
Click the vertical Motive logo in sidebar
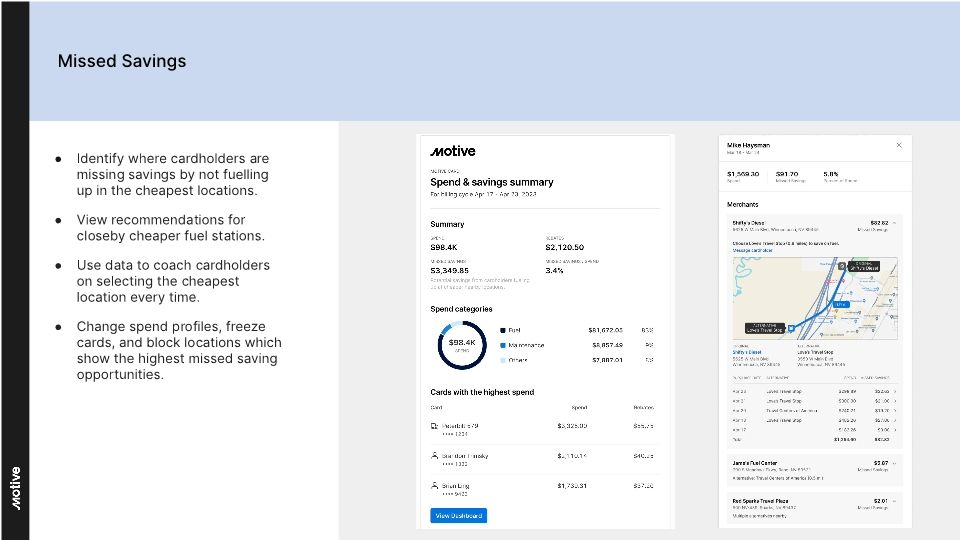15,488
